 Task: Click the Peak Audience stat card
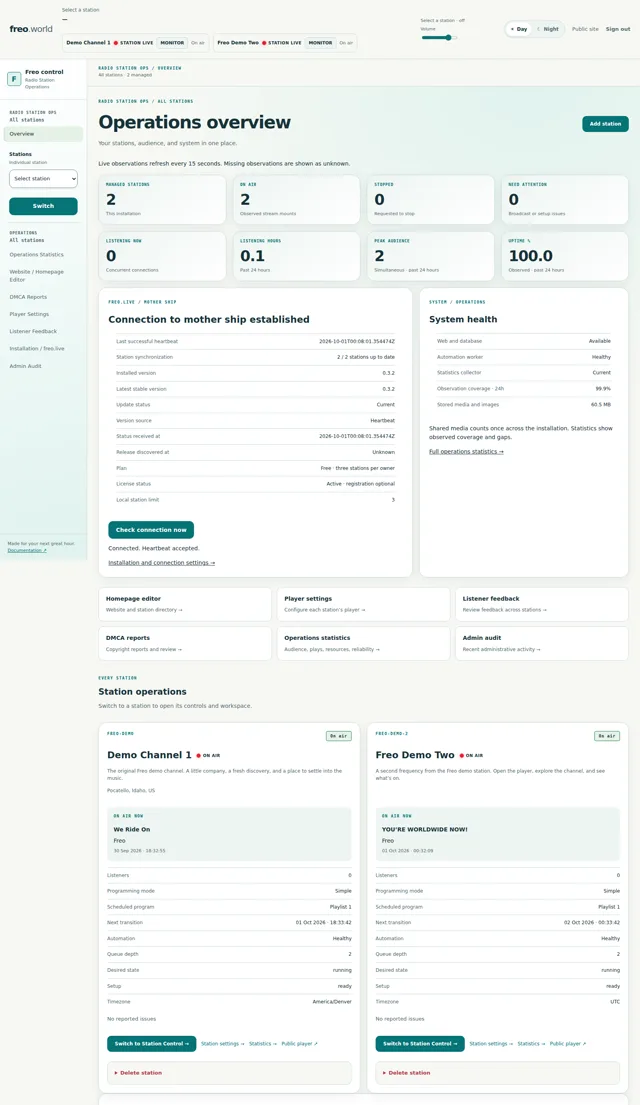click(430, 257)
